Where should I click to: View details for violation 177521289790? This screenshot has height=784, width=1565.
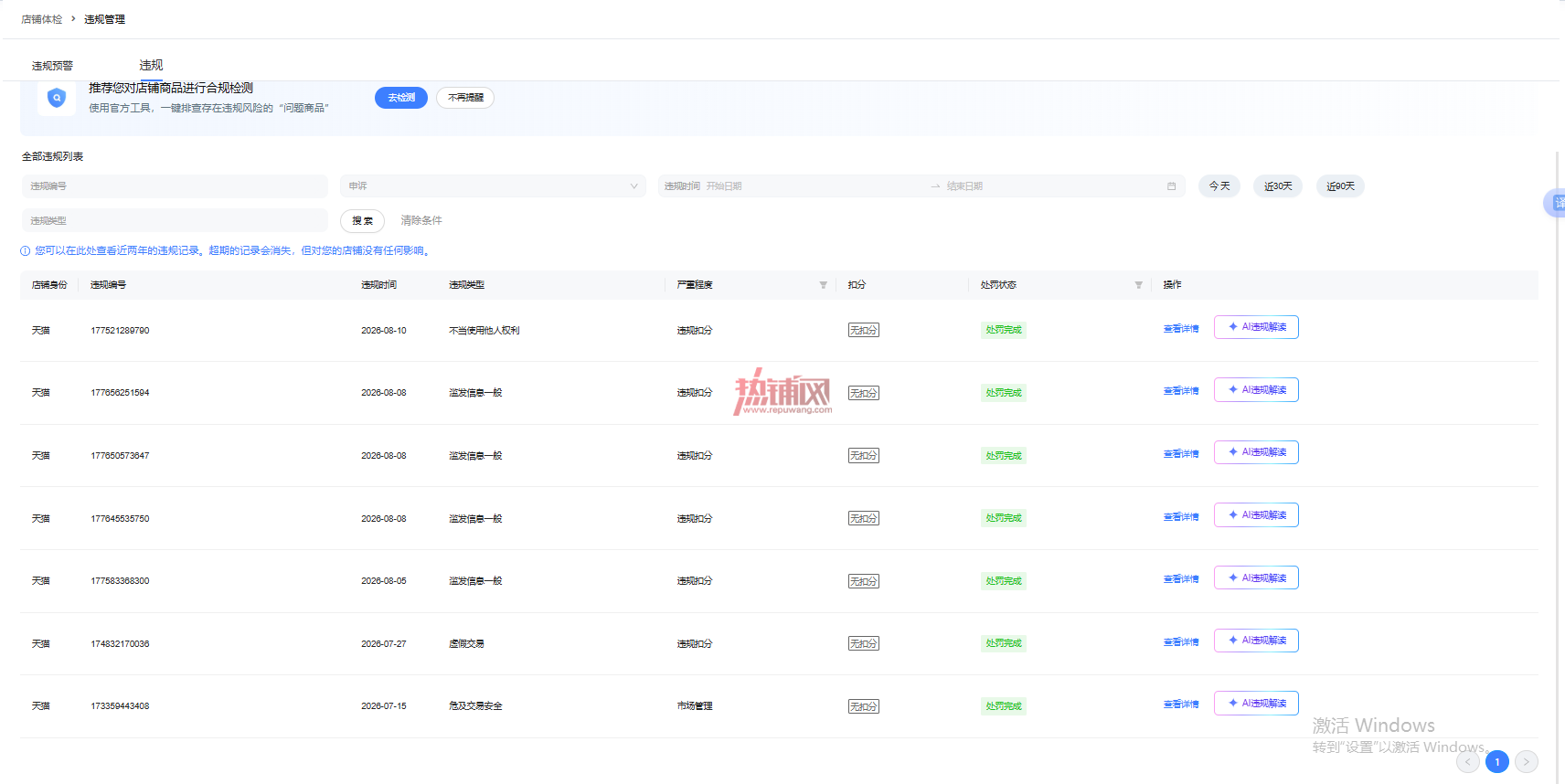pyautogui.click(x=1181, y=329)
